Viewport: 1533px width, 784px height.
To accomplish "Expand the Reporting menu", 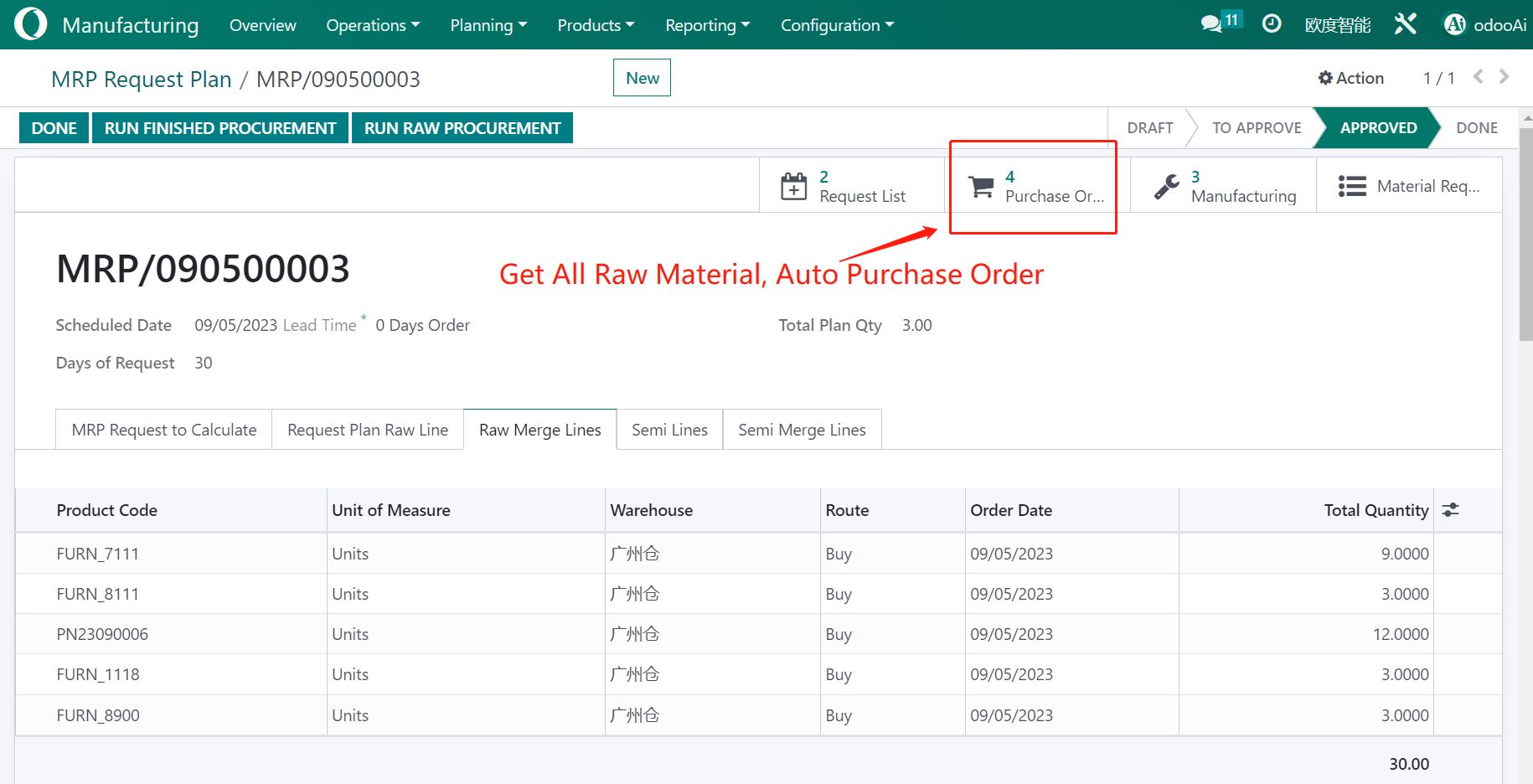I will (707, 25).
